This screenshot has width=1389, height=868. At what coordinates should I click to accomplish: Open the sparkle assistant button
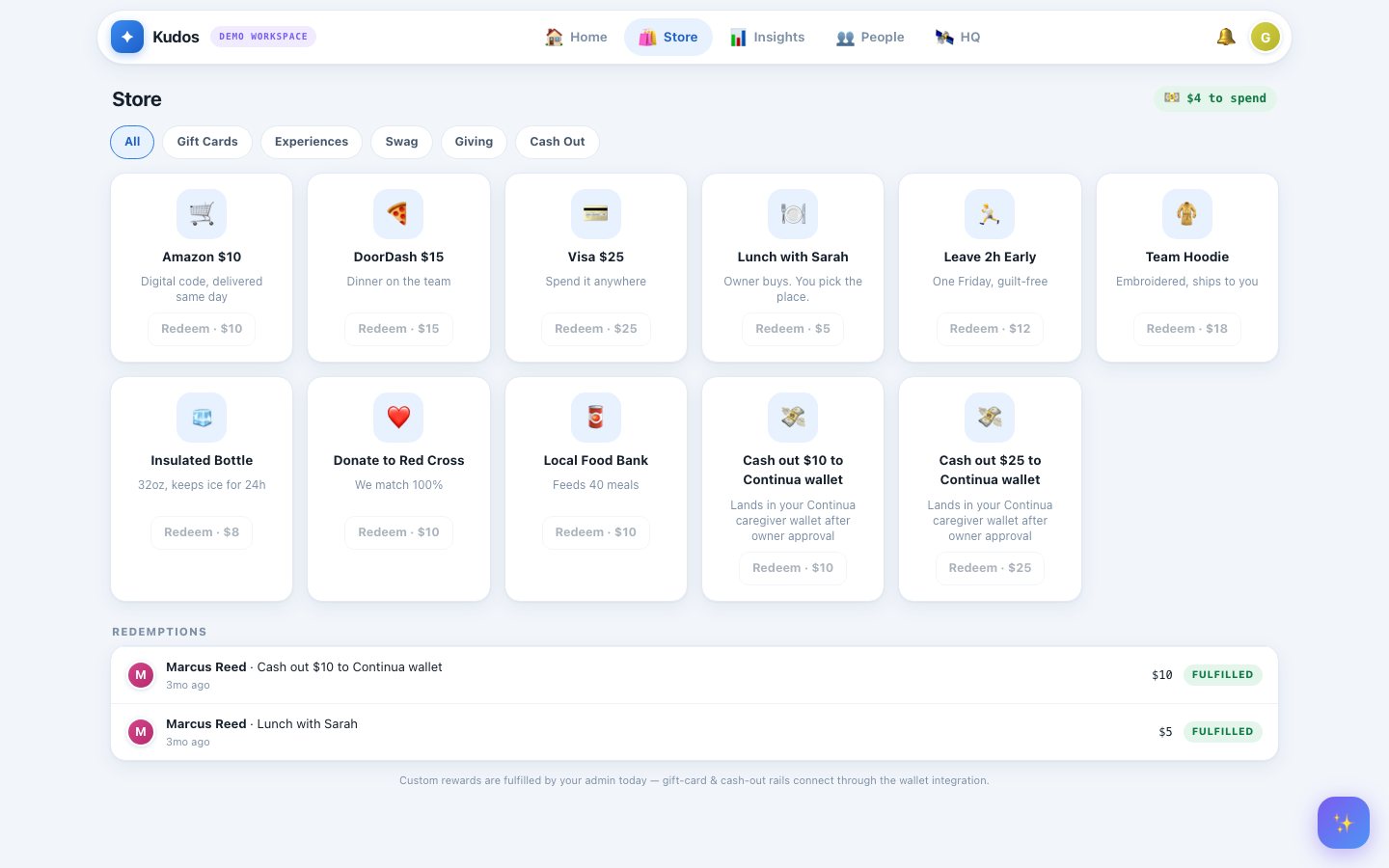[x=1344, y=823]
